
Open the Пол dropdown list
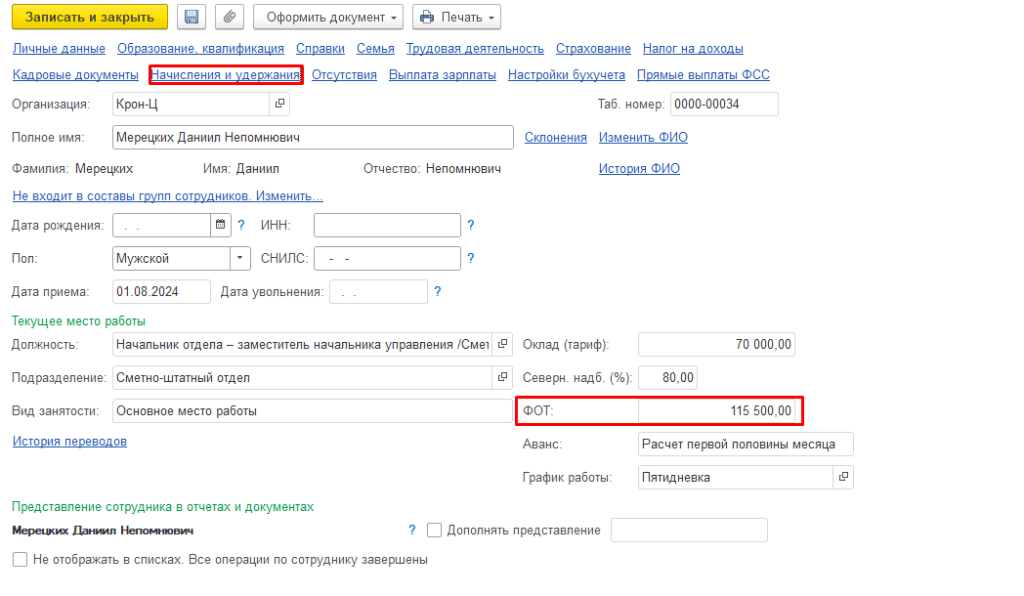(x=240, y=258)
